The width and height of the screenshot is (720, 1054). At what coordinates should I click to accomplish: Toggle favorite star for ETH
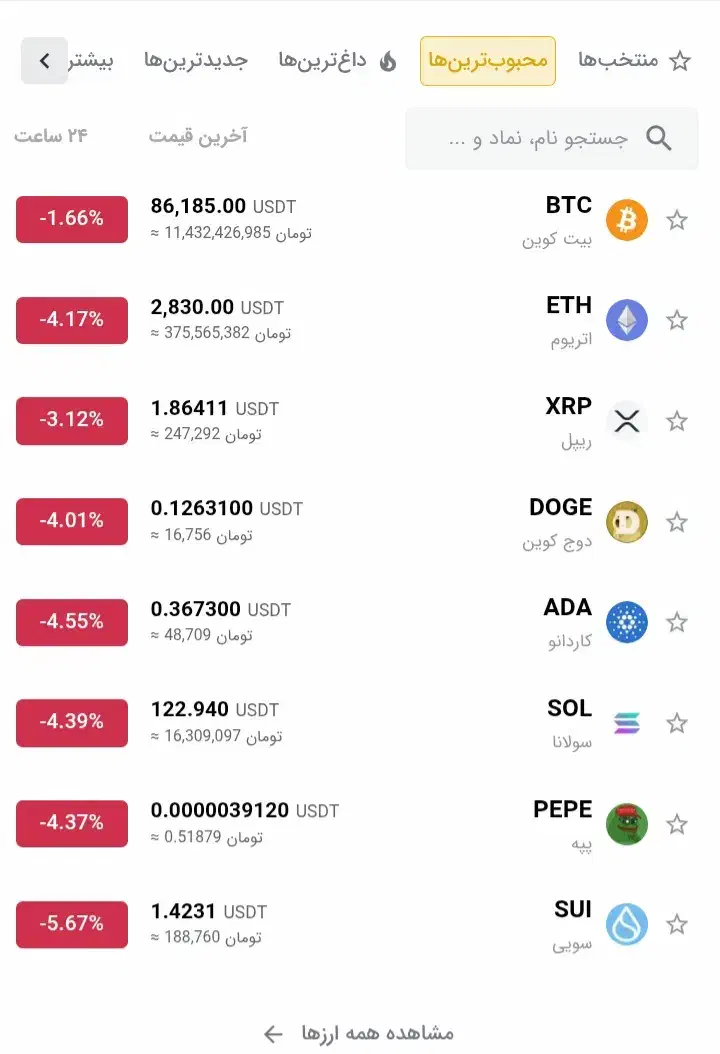[x=677, y=320]
